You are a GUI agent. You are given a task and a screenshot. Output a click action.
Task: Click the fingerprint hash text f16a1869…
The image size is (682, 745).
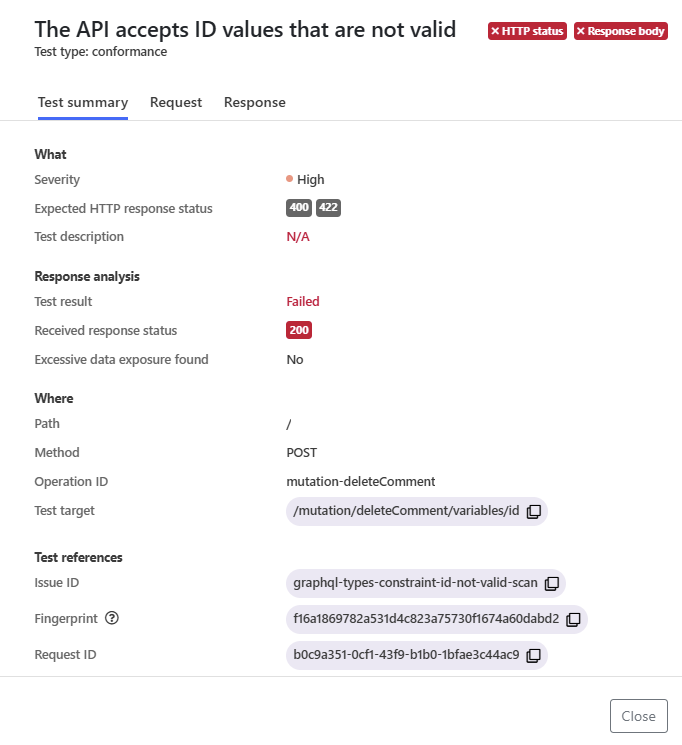426,619
